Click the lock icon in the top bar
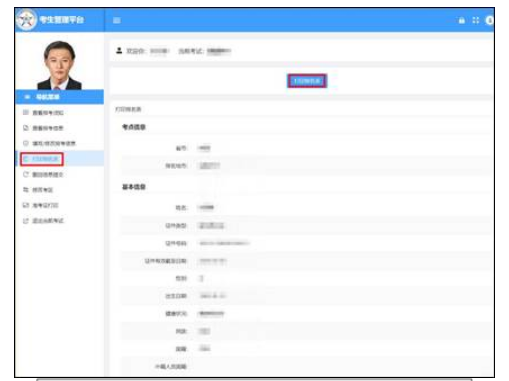 tap(462, 20)
